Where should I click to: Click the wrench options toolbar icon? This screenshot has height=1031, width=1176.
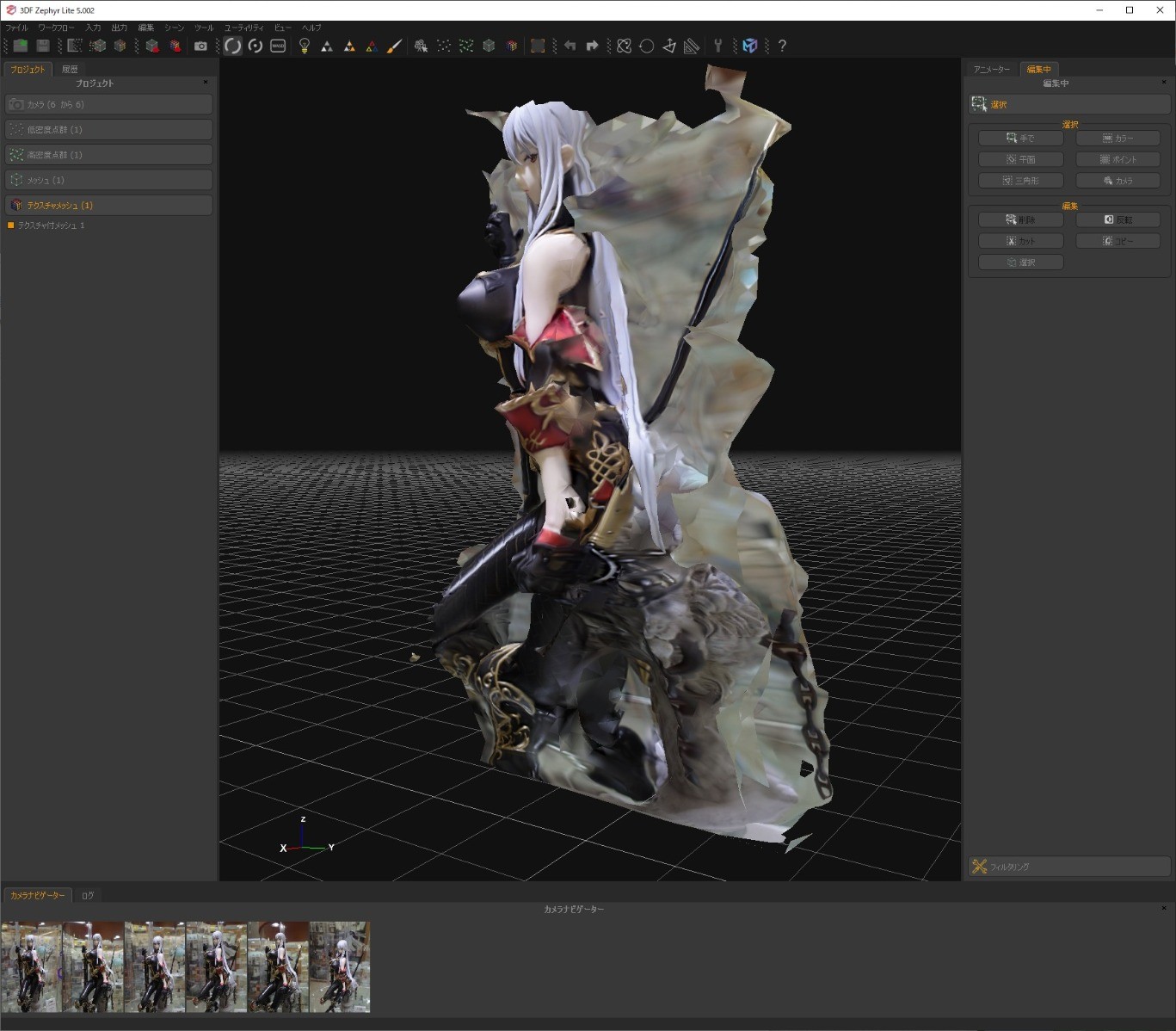click(x=718, y=46)
